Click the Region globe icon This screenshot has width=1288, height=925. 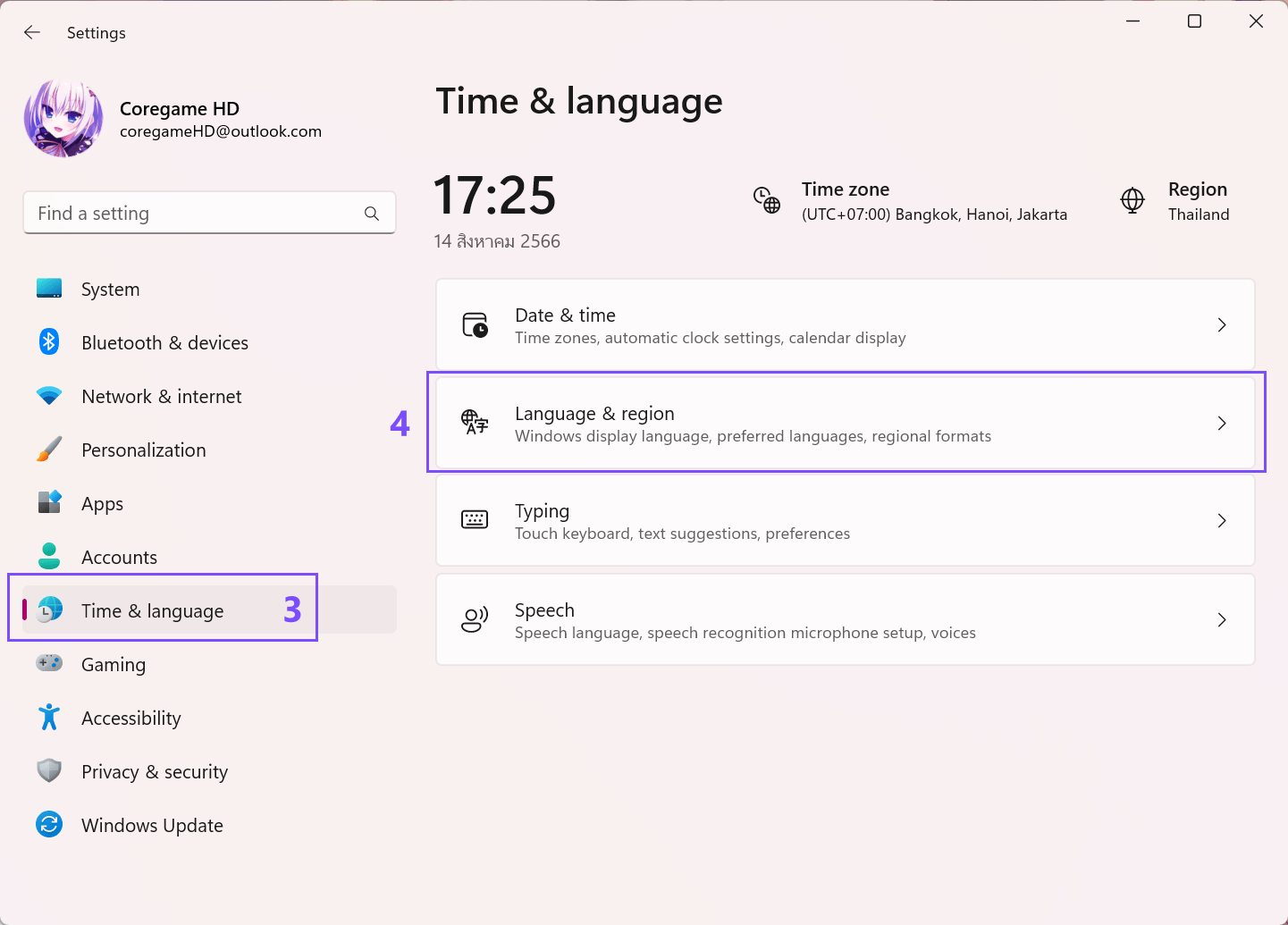pyautogui.click(x=1132, y=201)
